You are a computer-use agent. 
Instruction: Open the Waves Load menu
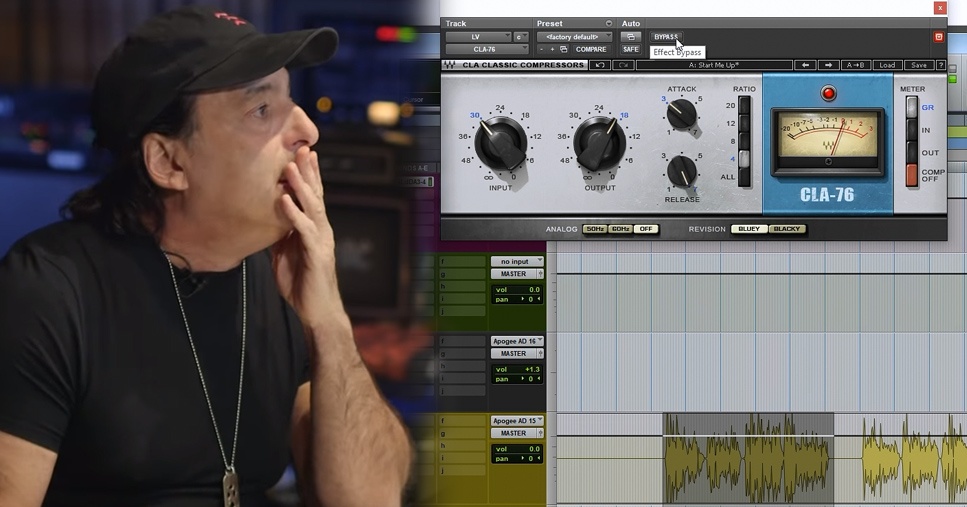pyautogui.click(x=887, y=65)
